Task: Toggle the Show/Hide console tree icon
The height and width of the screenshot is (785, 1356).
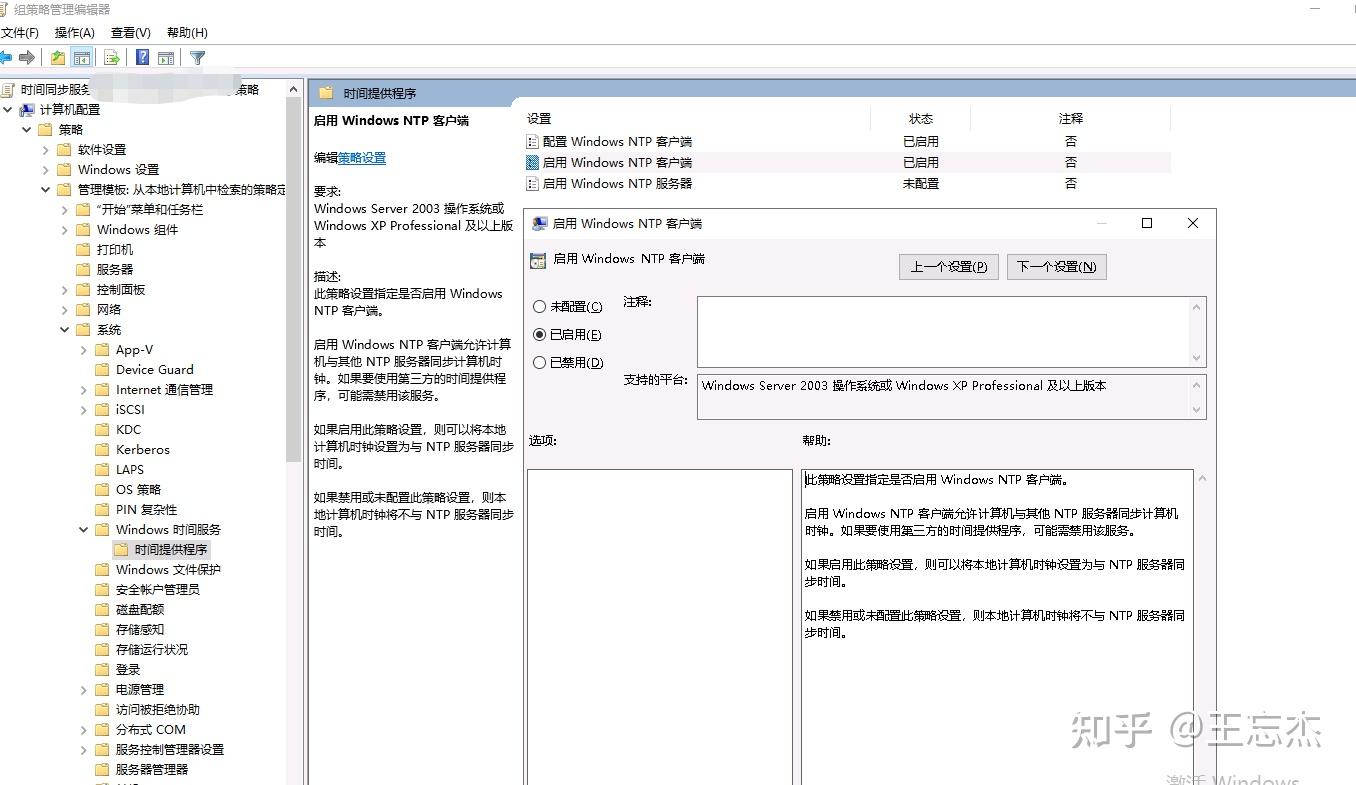Action: coord(82,58)
